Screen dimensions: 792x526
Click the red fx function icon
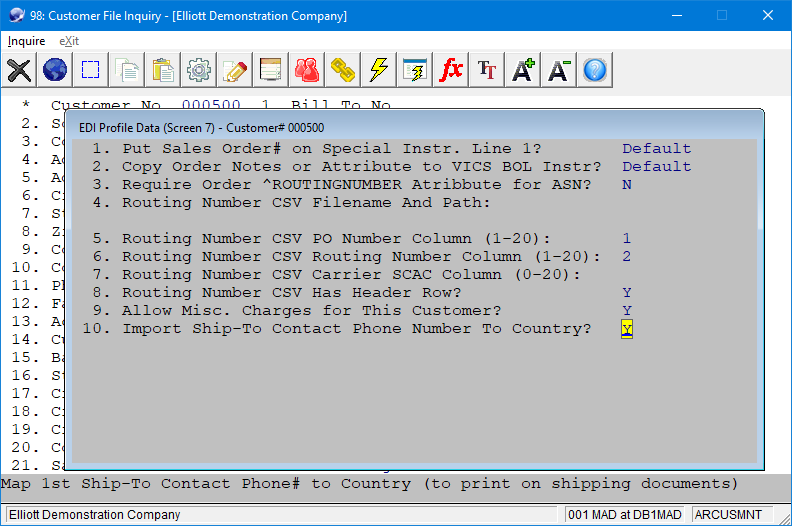point(451,70)
